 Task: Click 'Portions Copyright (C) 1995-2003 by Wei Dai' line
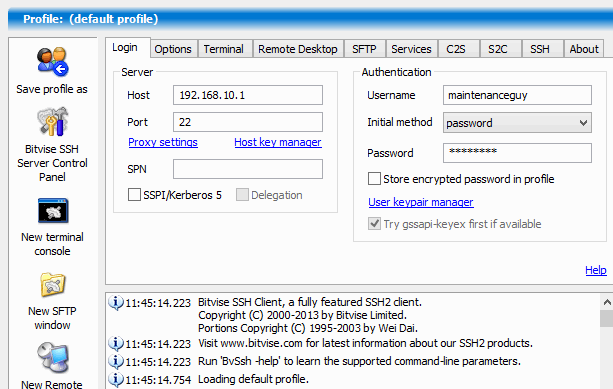tap(308, 328)
